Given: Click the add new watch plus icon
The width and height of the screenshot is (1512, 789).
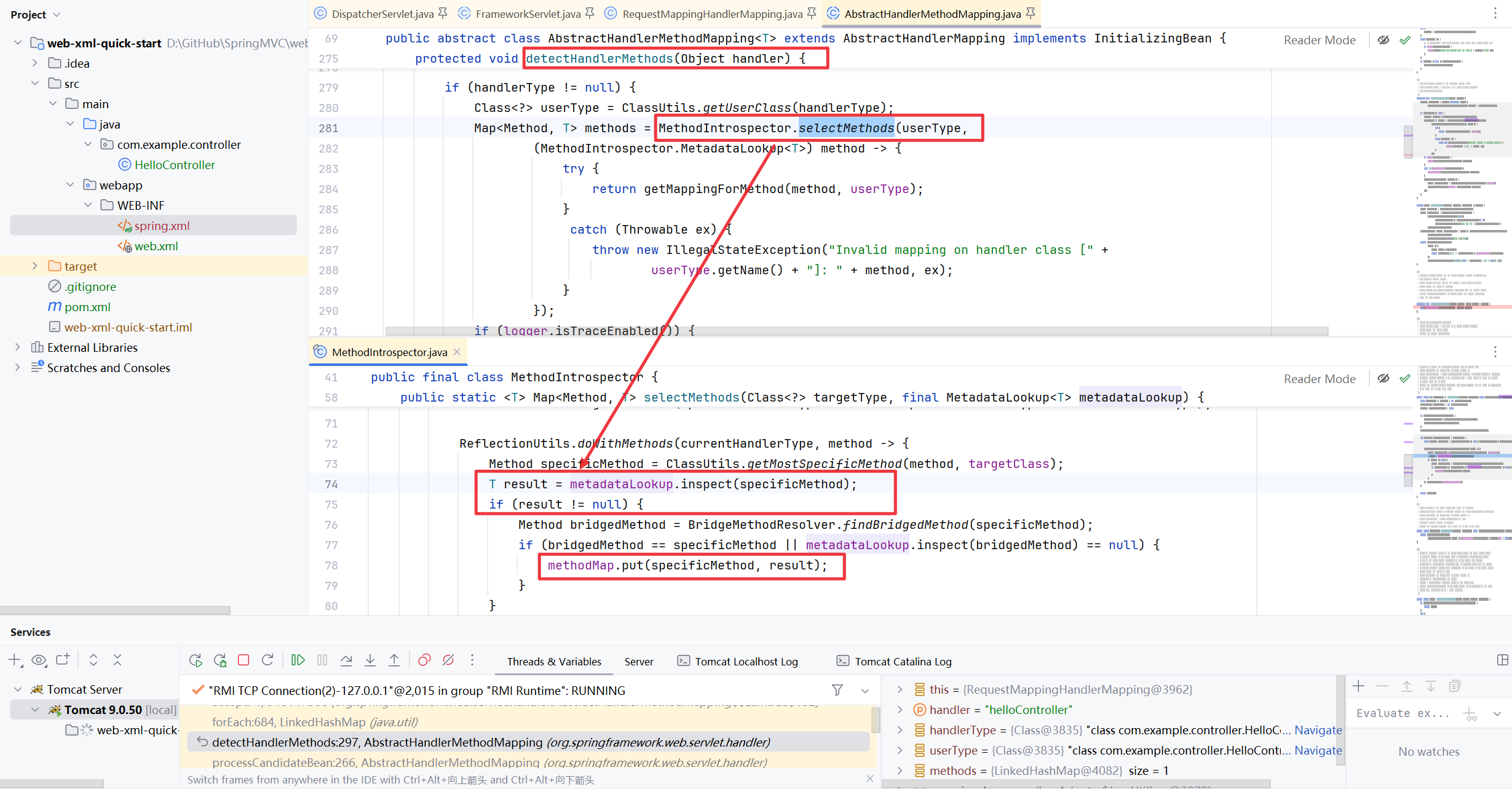Looking at the screenshot, I should tap(1359, 686).
